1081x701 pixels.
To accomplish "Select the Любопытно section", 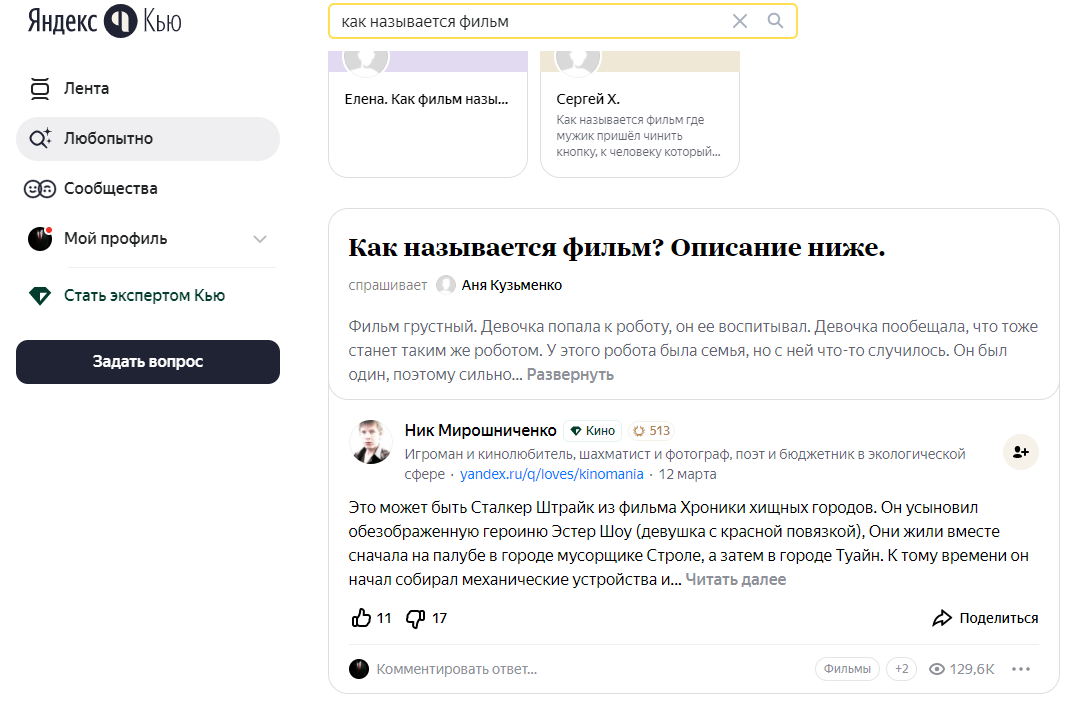I will (x=108, y=138).
